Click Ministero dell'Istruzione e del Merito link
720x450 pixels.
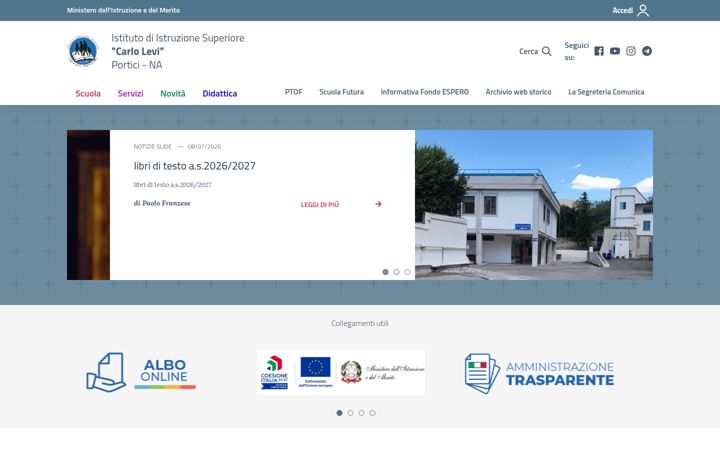point(124,10)
